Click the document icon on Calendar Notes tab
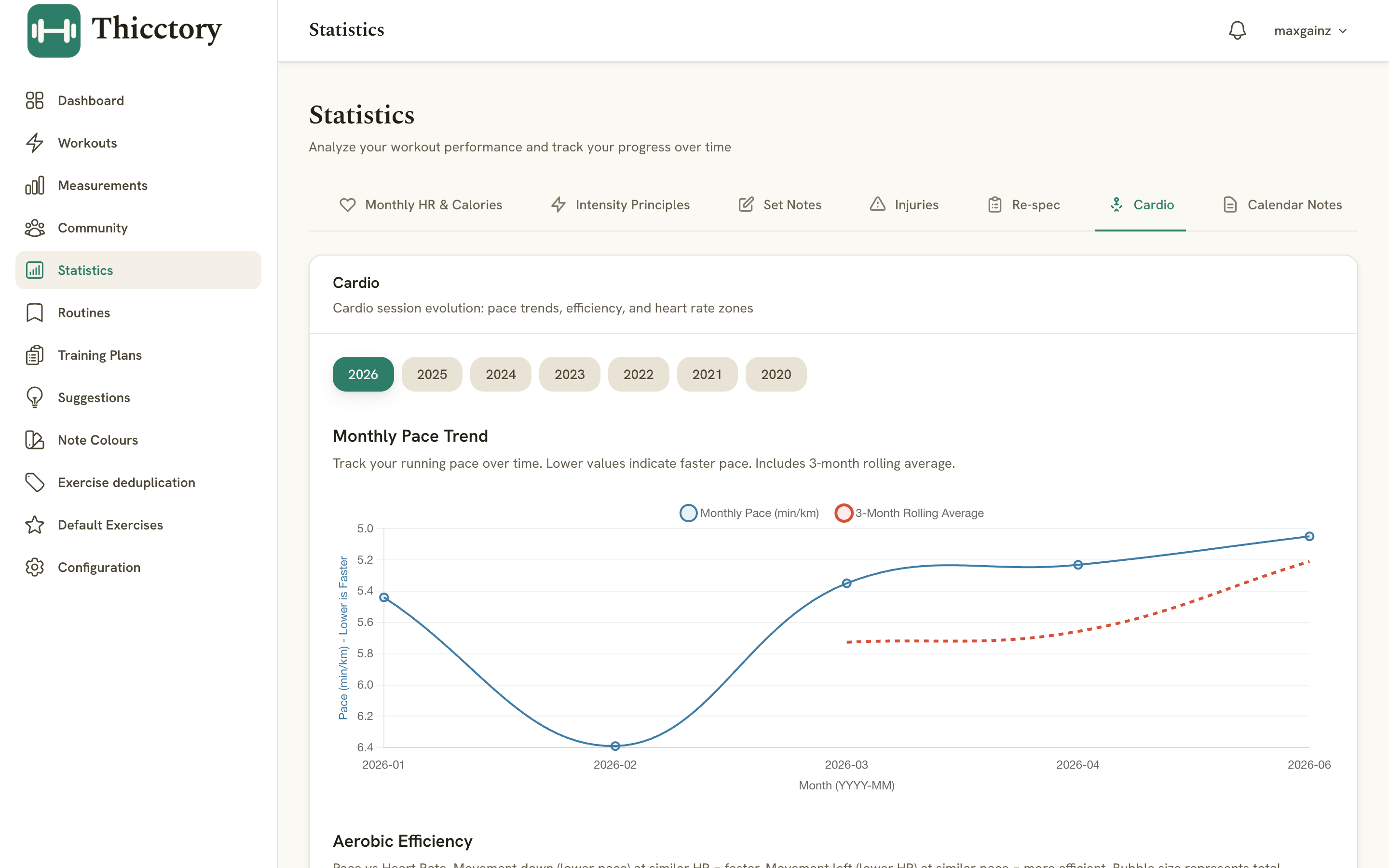 (1230, 204)
